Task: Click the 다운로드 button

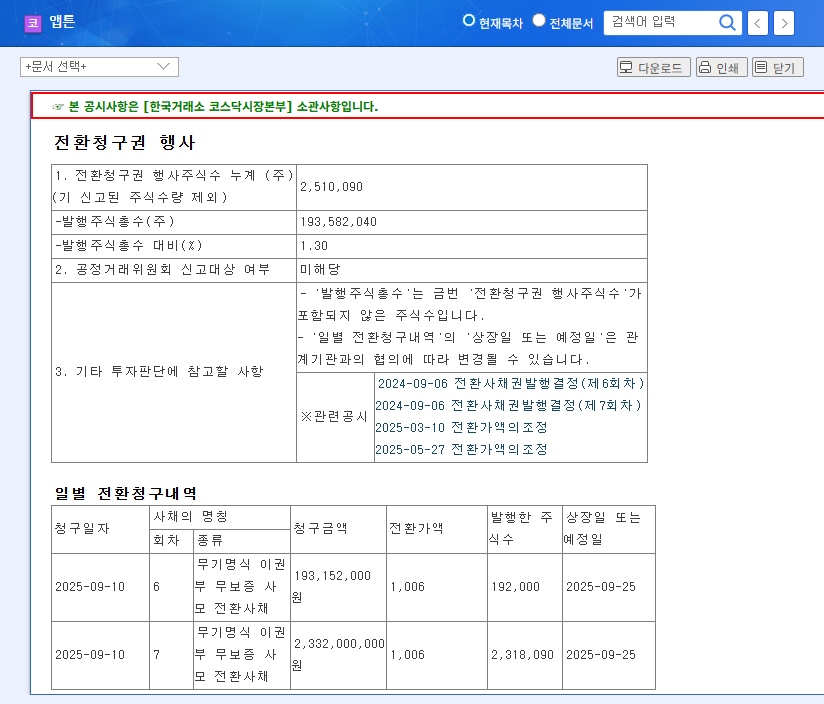Action: point(654,67)
